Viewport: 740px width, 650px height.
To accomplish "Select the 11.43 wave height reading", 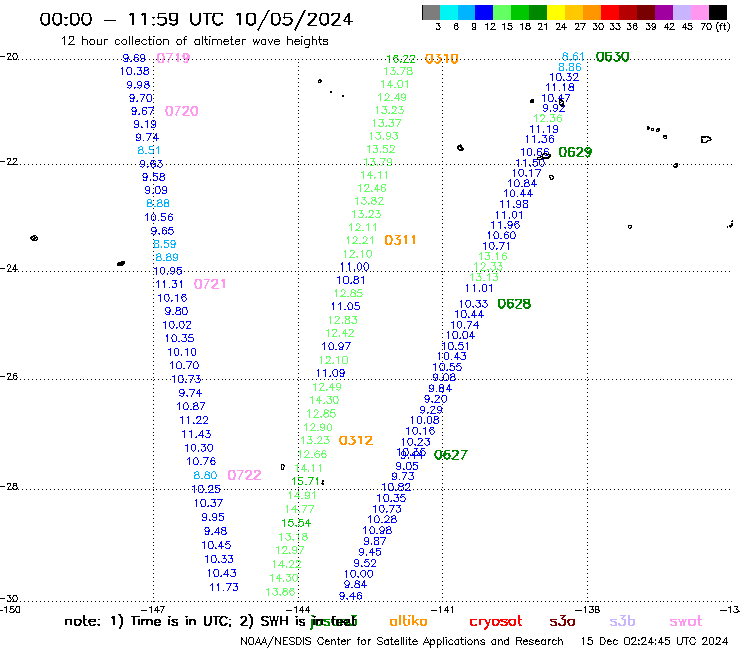I will [196, 434].
